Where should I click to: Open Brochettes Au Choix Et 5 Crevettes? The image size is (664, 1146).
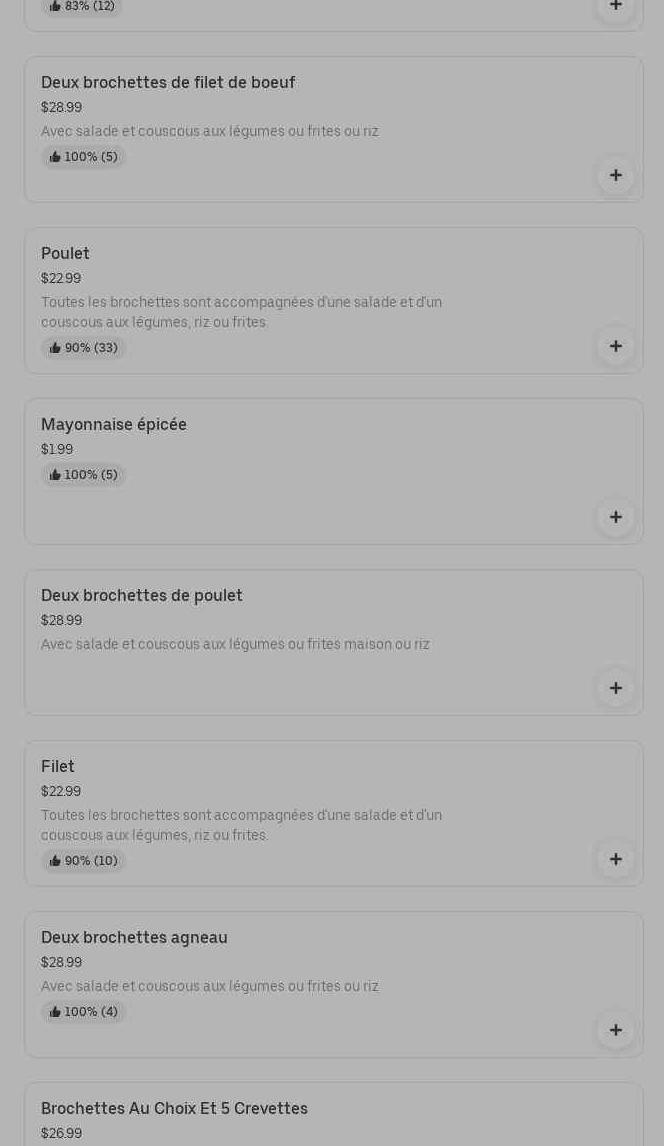[x=174, y=1109]
